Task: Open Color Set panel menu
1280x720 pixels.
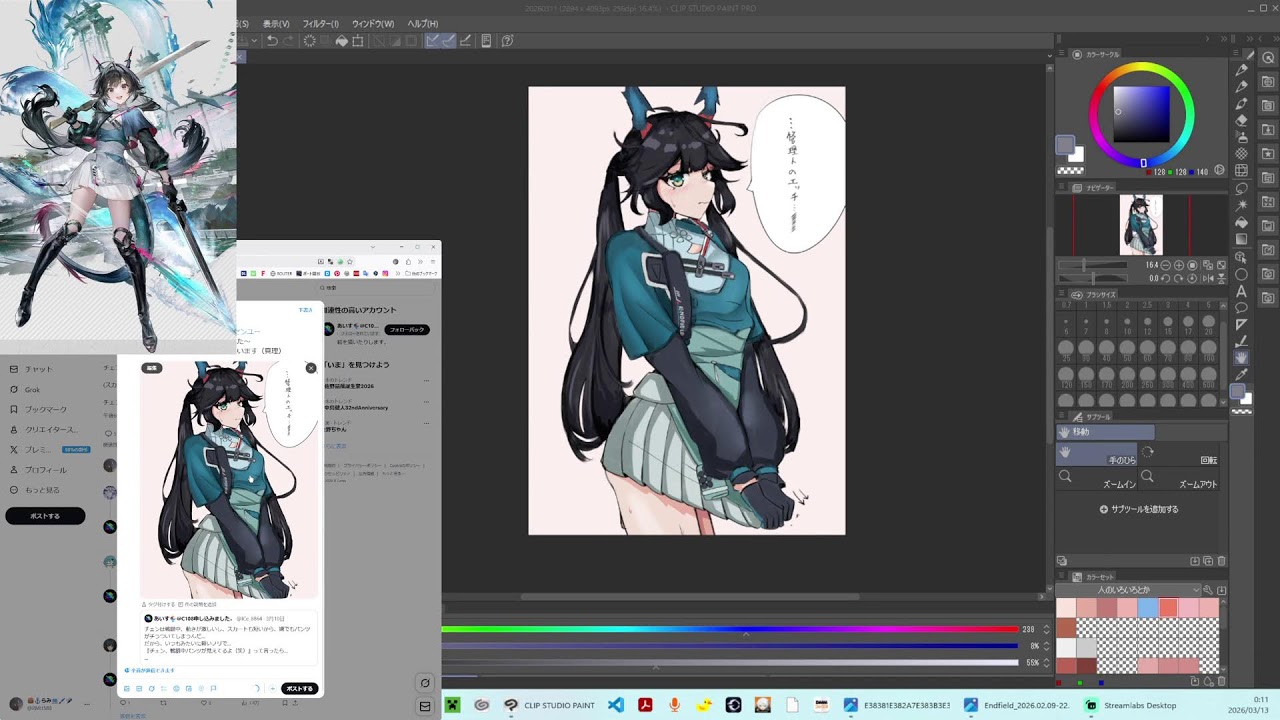Action: [1061, 576]
